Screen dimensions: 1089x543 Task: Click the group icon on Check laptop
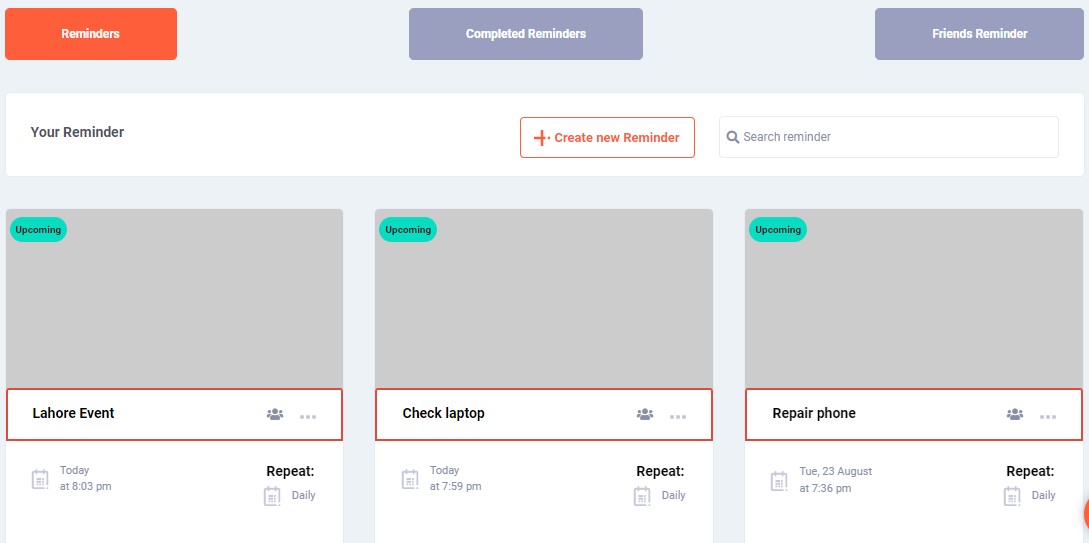coord(645,414)
